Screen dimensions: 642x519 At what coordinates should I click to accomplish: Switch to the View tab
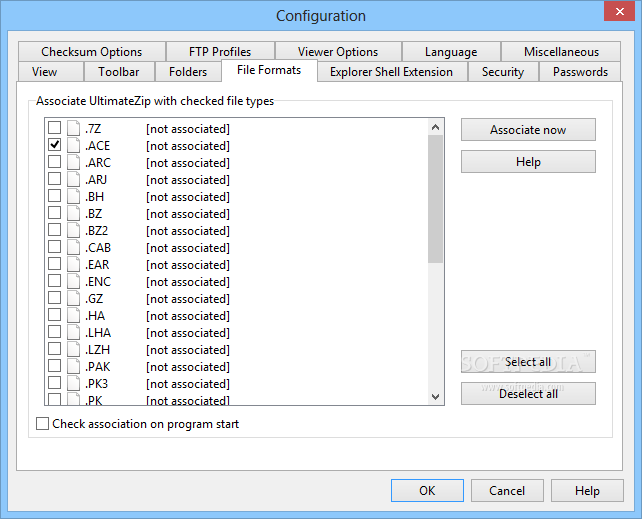[x=51, y=72]
